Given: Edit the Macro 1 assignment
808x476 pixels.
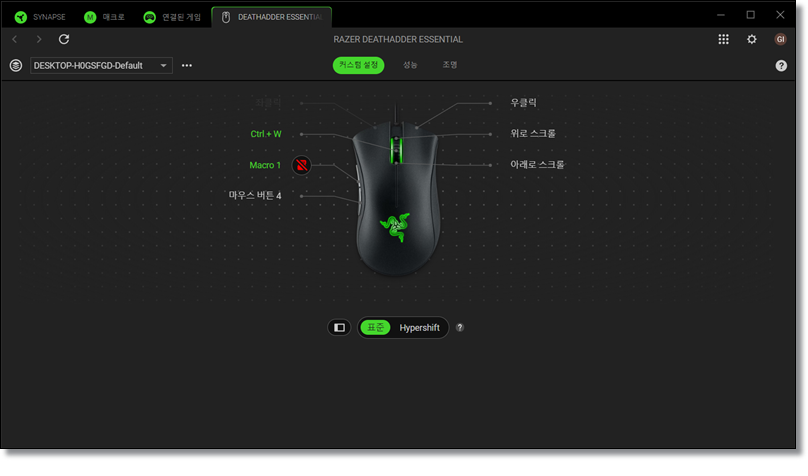Looking at the screenshot, I should [x=265, y=165].
